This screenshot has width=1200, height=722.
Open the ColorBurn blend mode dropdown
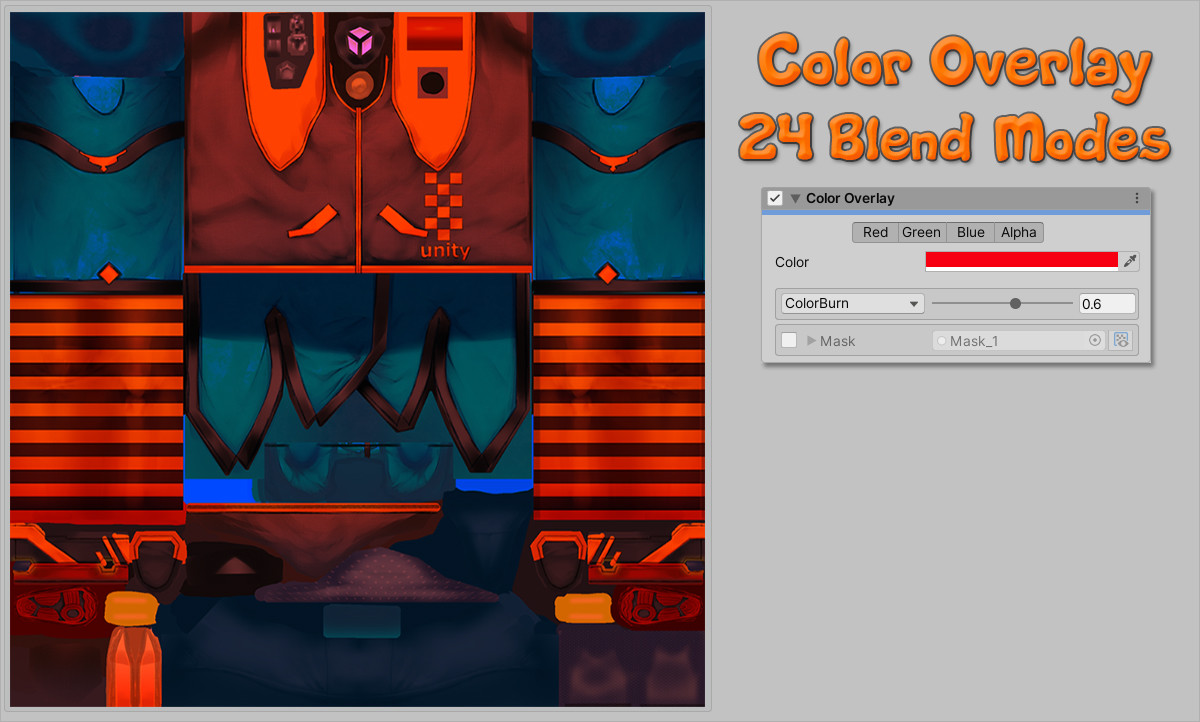point(852,303)
